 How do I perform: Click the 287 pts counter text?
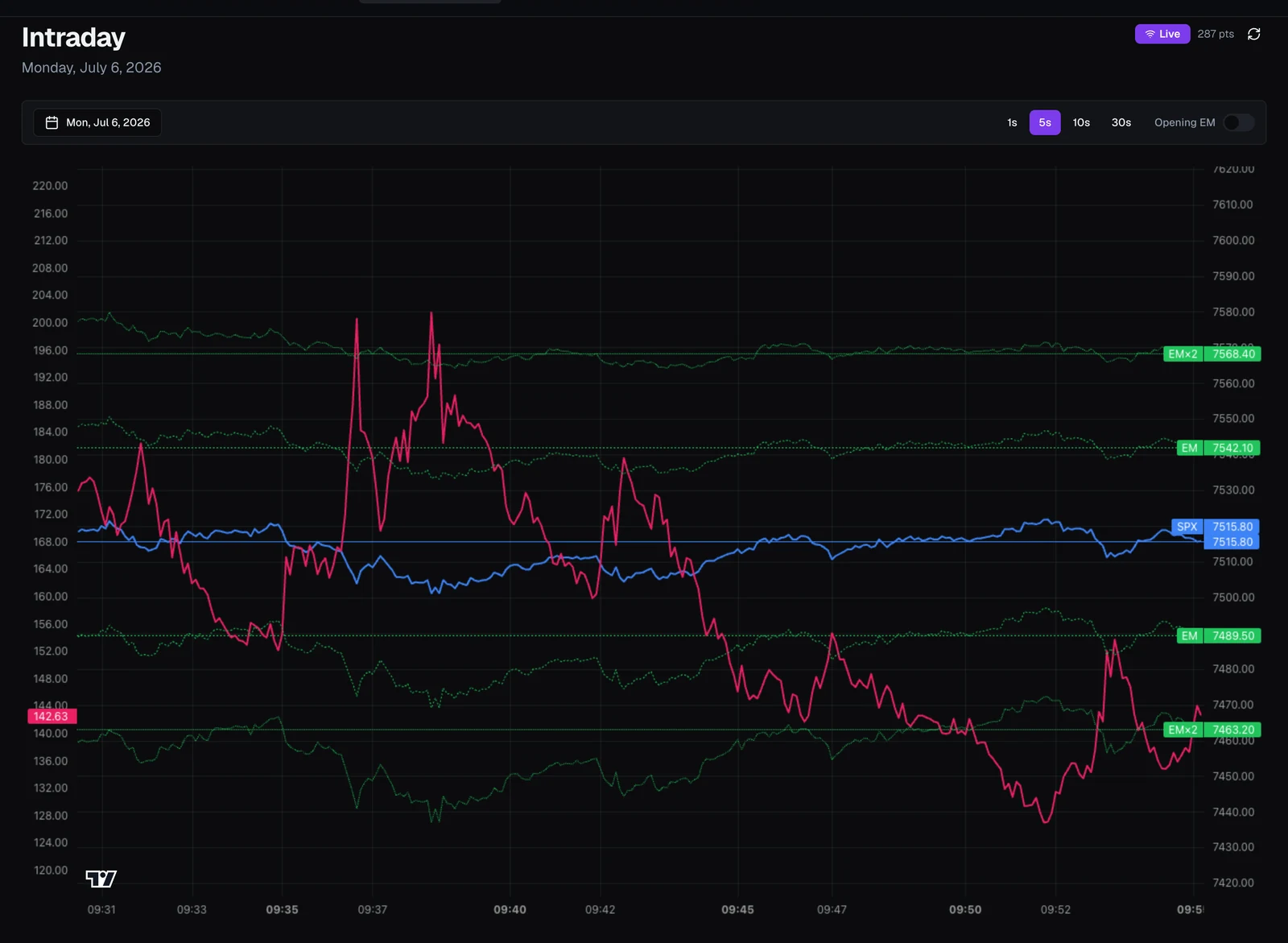(1216, 34)
